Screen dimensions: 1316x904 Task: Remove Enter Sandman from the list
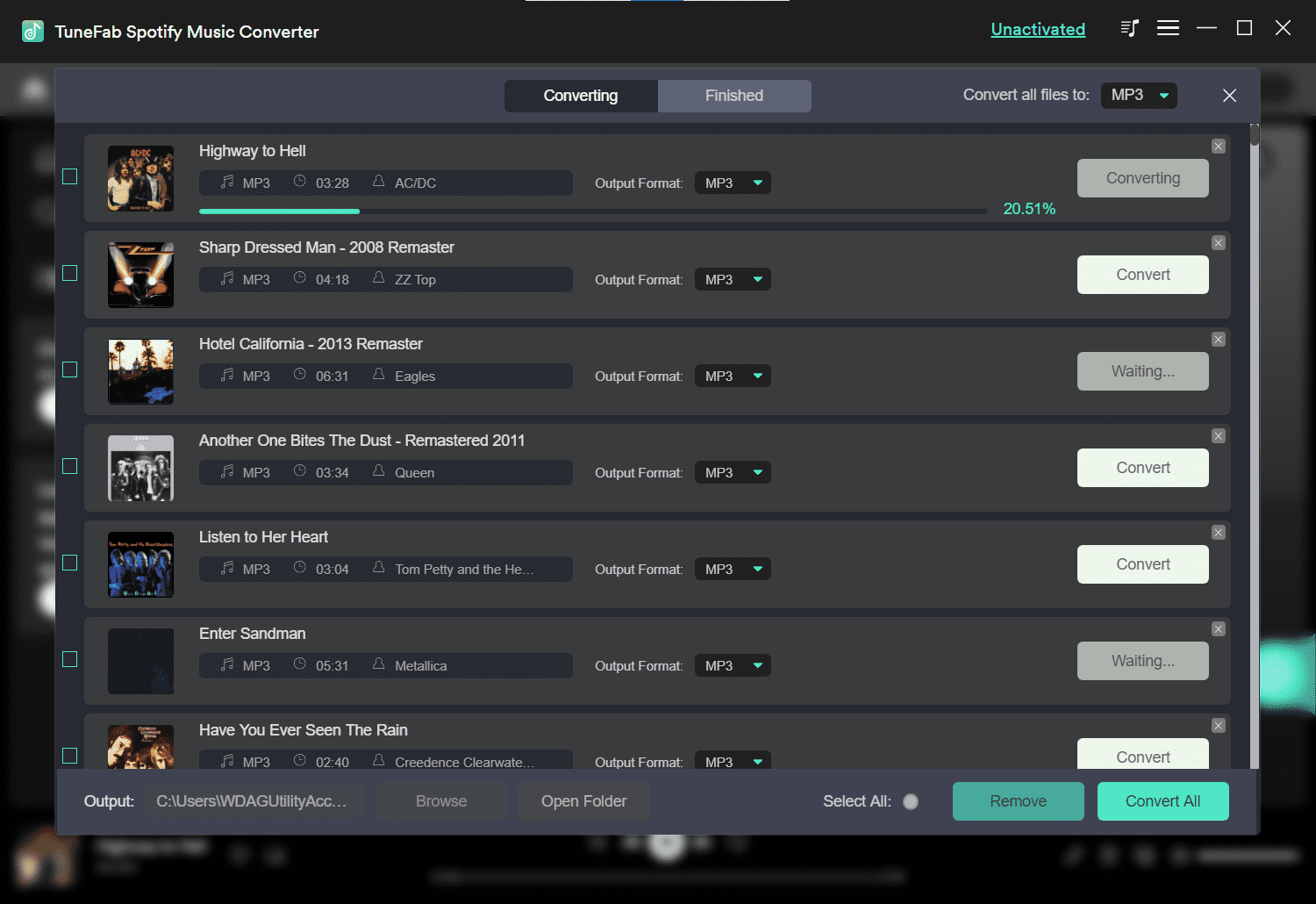[x=1219, y=629]
